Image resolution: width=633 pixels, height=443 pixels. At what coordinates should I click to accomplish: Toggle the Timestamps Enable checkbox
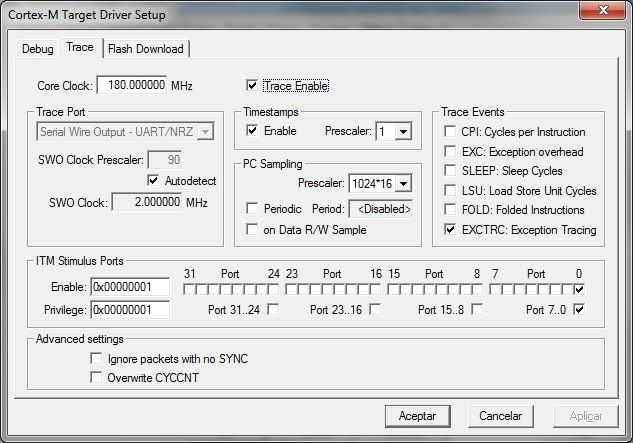(252, 130)
